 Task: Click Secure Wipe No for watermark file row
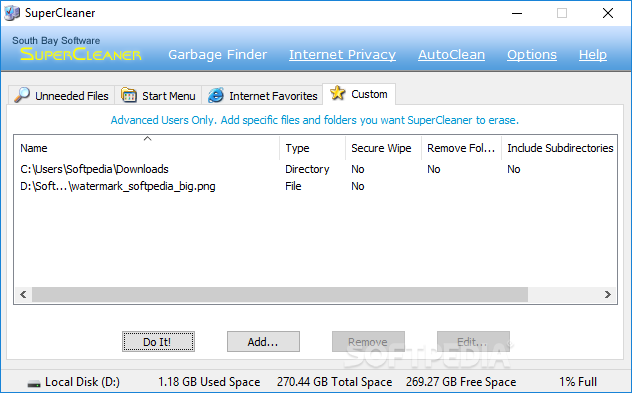click(x=358, y=186)
